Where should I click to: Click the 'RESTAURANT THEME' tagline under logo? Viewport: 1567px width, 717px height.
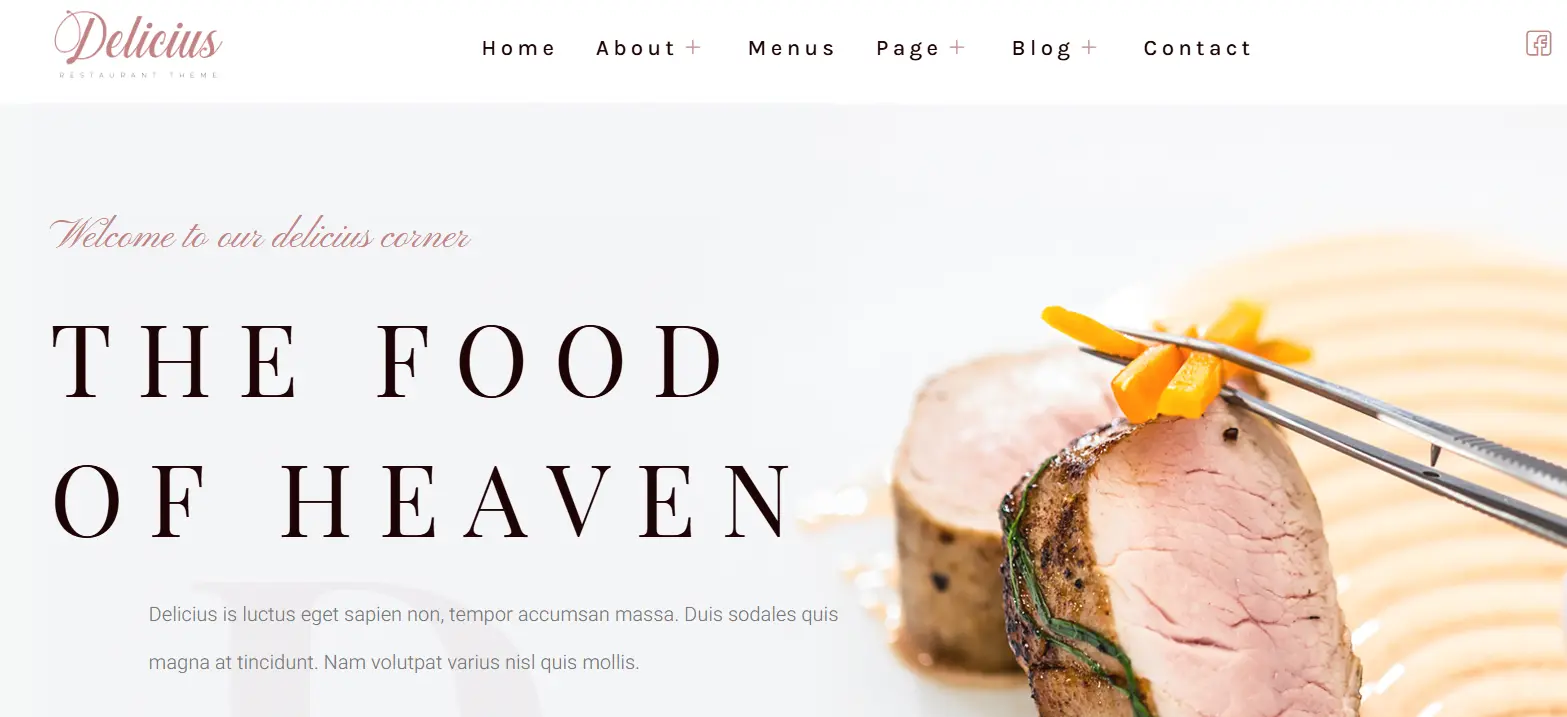(138, 75)
